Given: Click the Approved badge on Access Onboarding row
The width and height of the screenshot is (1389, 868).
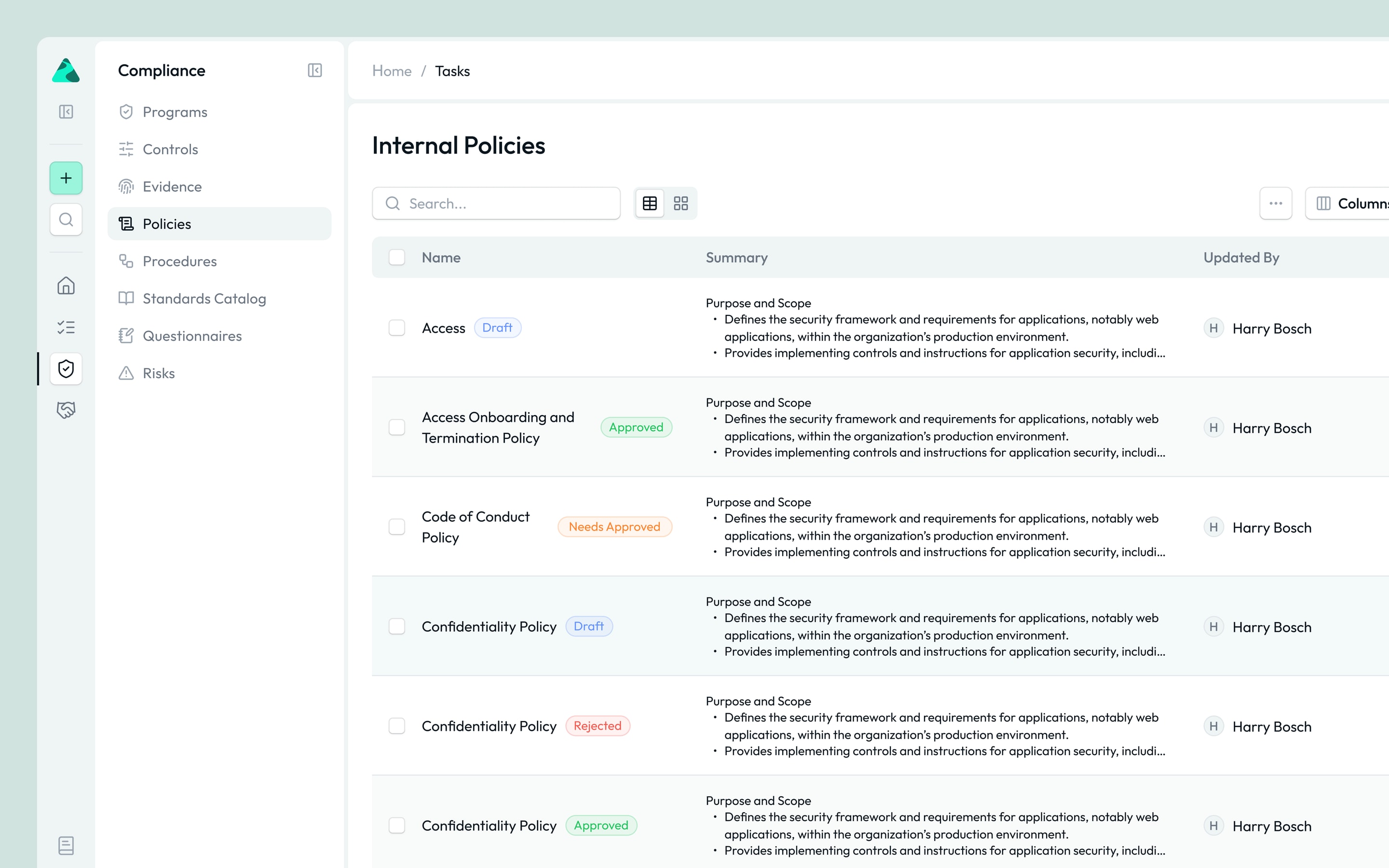Looking at the screenshot, I should point(636,427).
